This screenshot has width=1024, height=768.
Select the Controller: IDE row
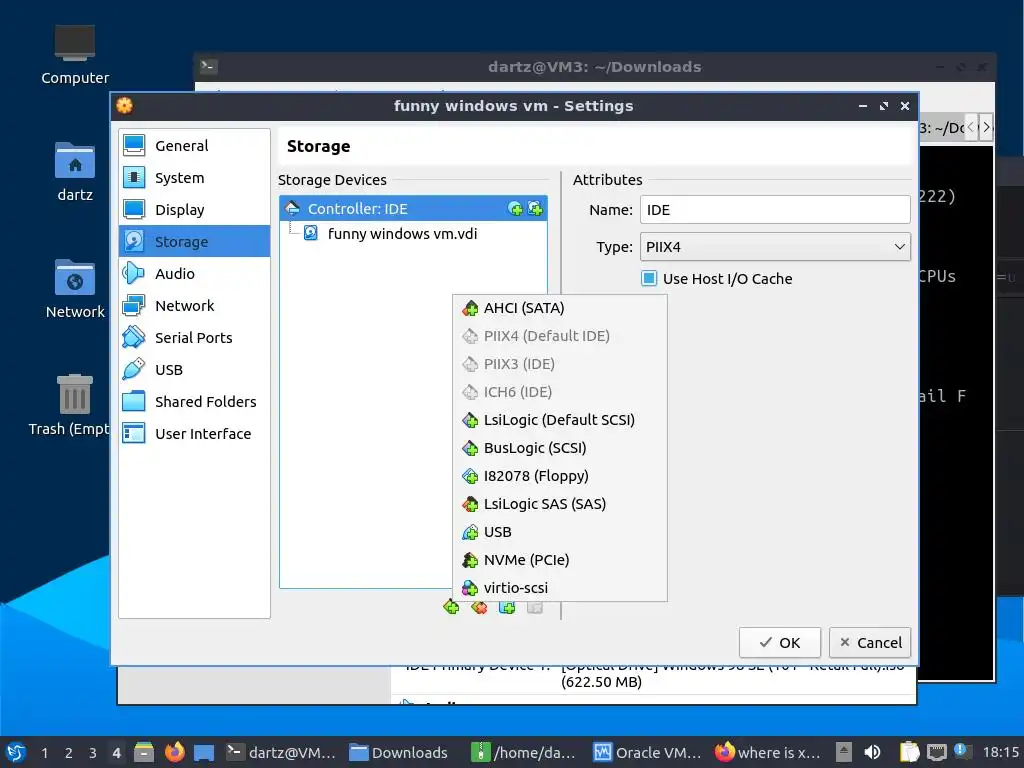tap(413, 209)
